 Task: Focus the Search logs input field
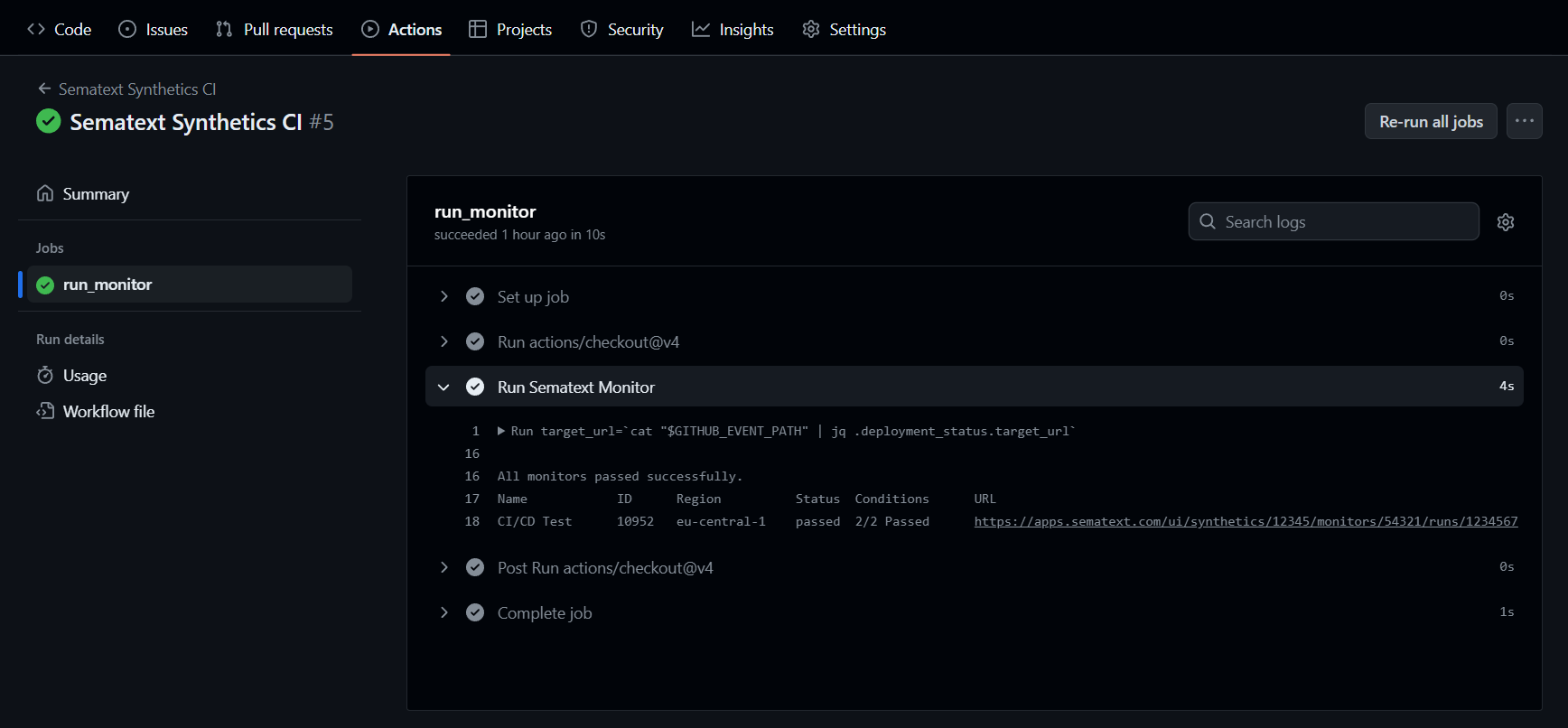point(1333,221)
